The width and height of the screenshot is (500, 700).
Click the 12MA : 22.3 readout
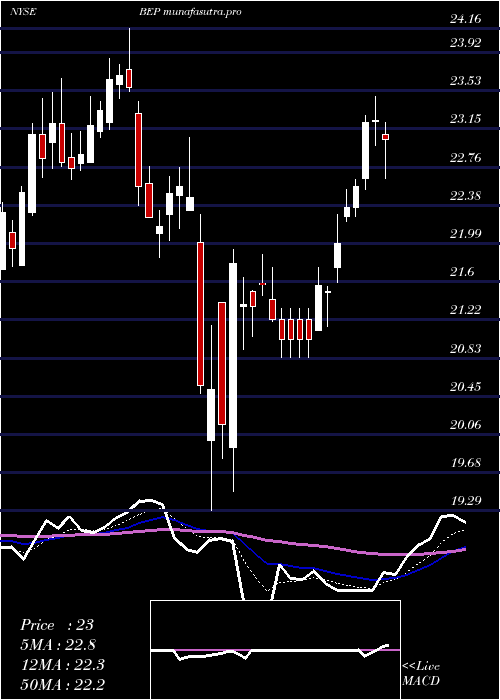coord(62,665)
